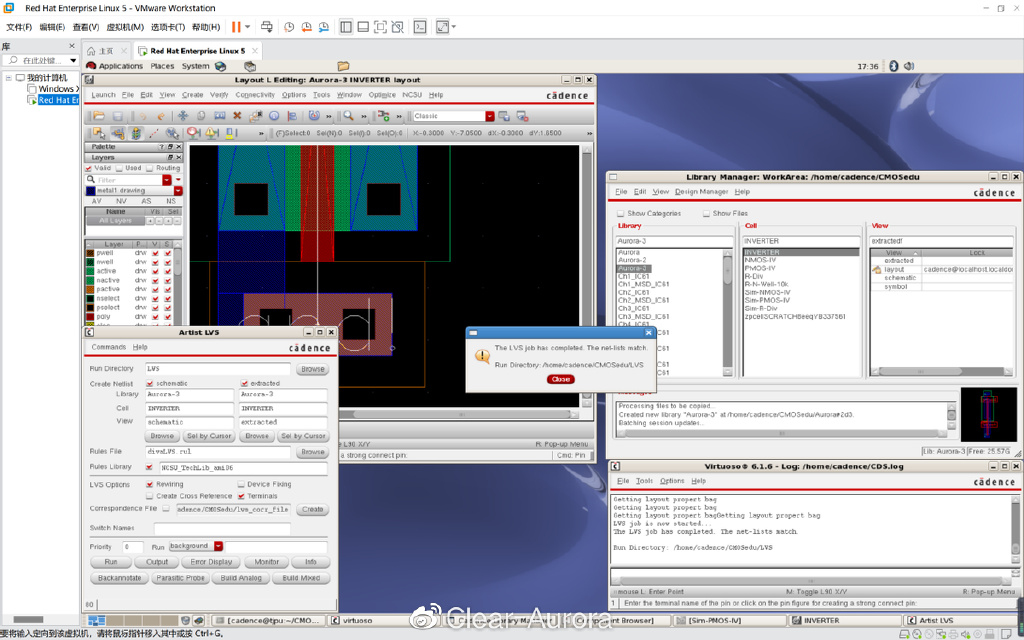
Task: Click the Undo arrow icon in layout toolbar
Action: (x=143, y=116)
